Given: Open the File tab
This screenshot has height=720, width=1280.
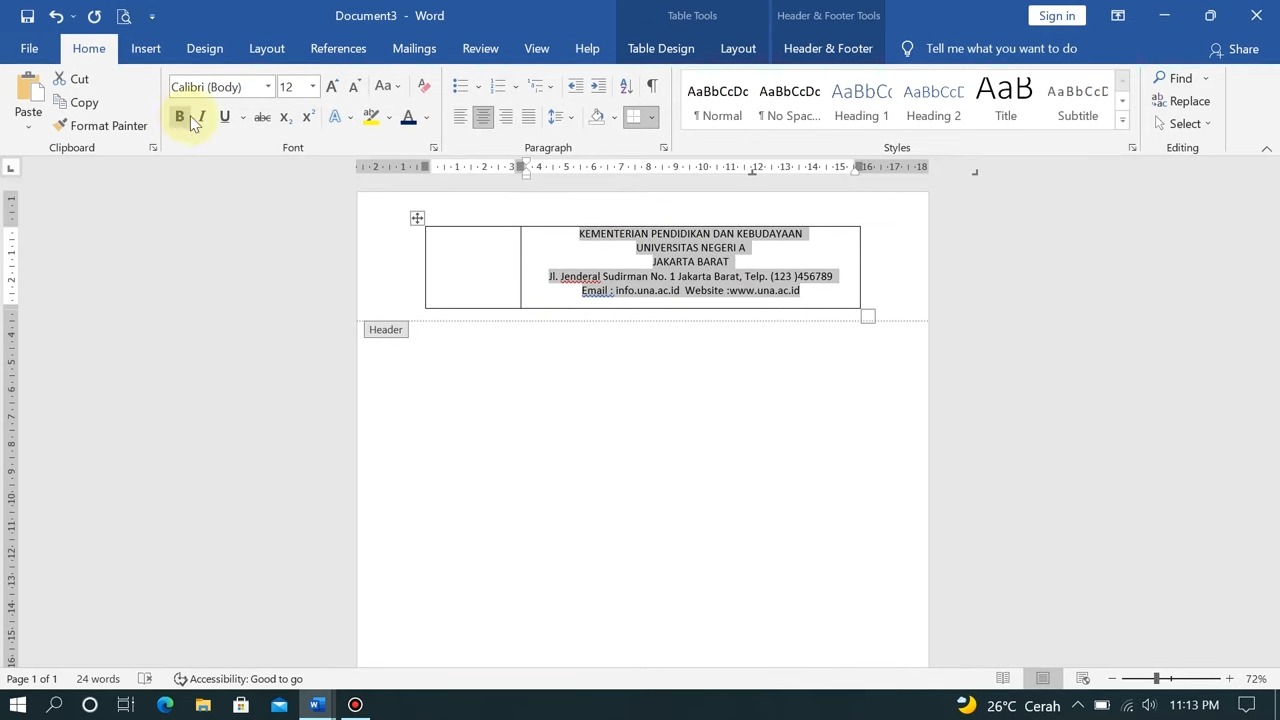Looking at the screenshot, I should pyautogui.click(x=29, y=48).
